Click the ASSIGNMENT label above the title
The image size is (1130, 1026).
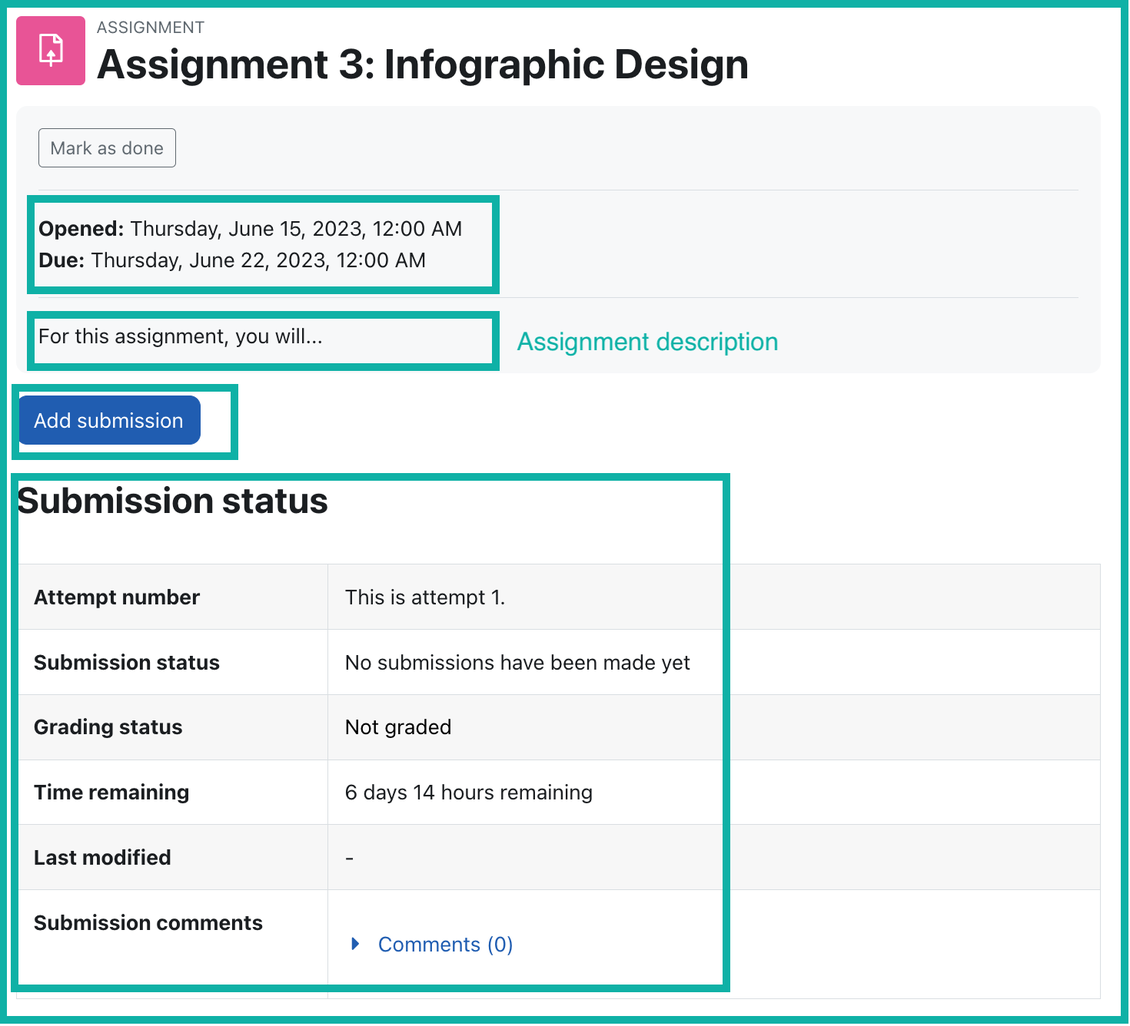click(150, 27)
